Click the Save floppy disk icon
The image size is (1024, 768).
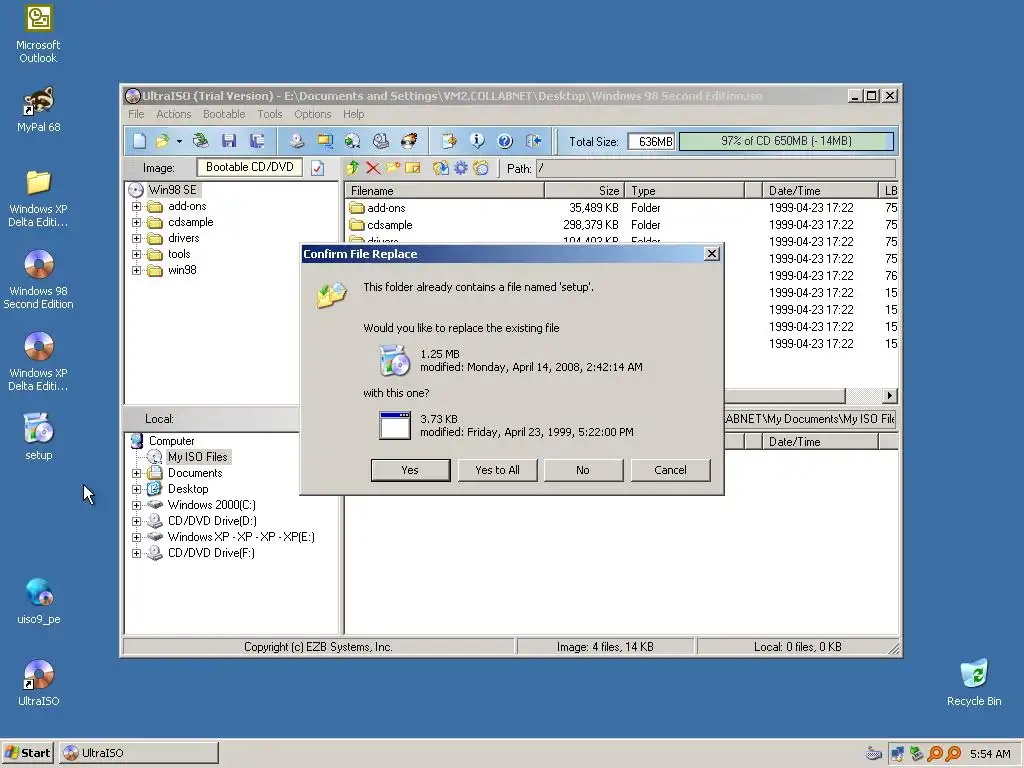pos(229,141)
